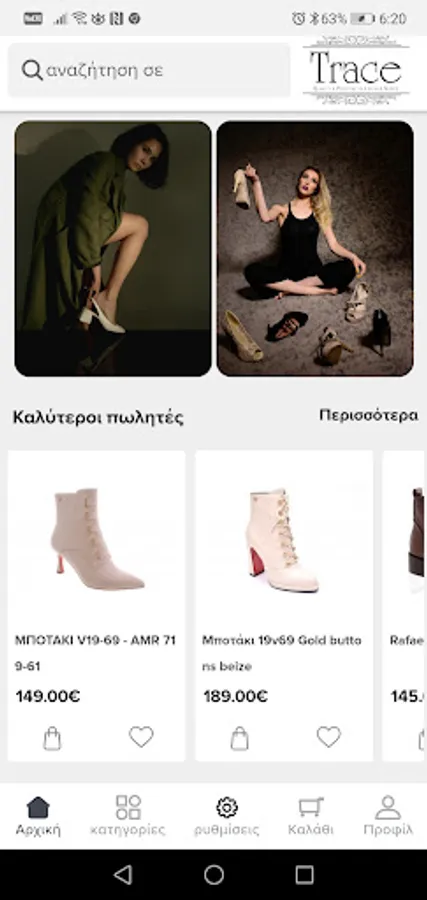
Task: Open κατηγορίες categories tab
Action: [x=127, y=816]
